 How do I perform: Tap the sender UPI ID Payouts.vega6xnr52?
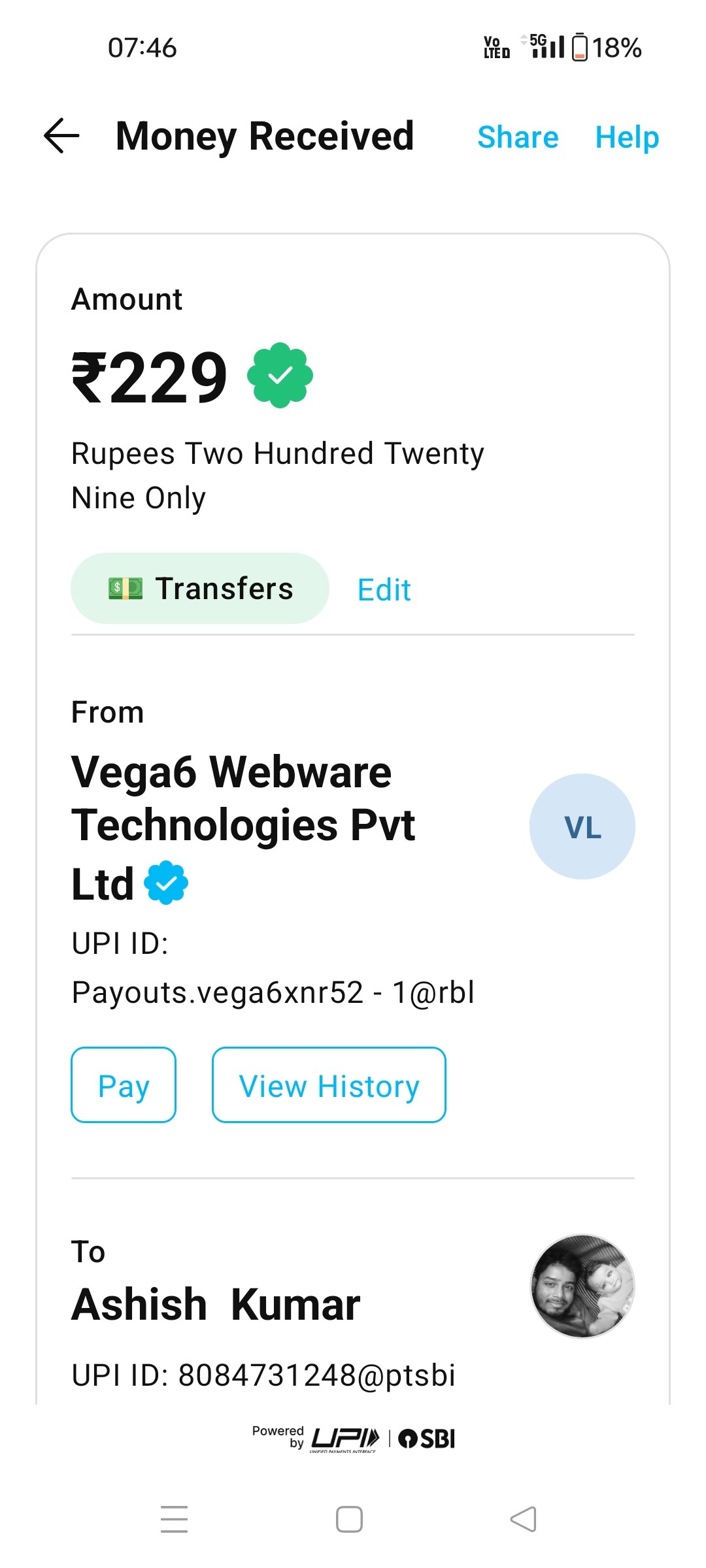(x=273, y=992)
